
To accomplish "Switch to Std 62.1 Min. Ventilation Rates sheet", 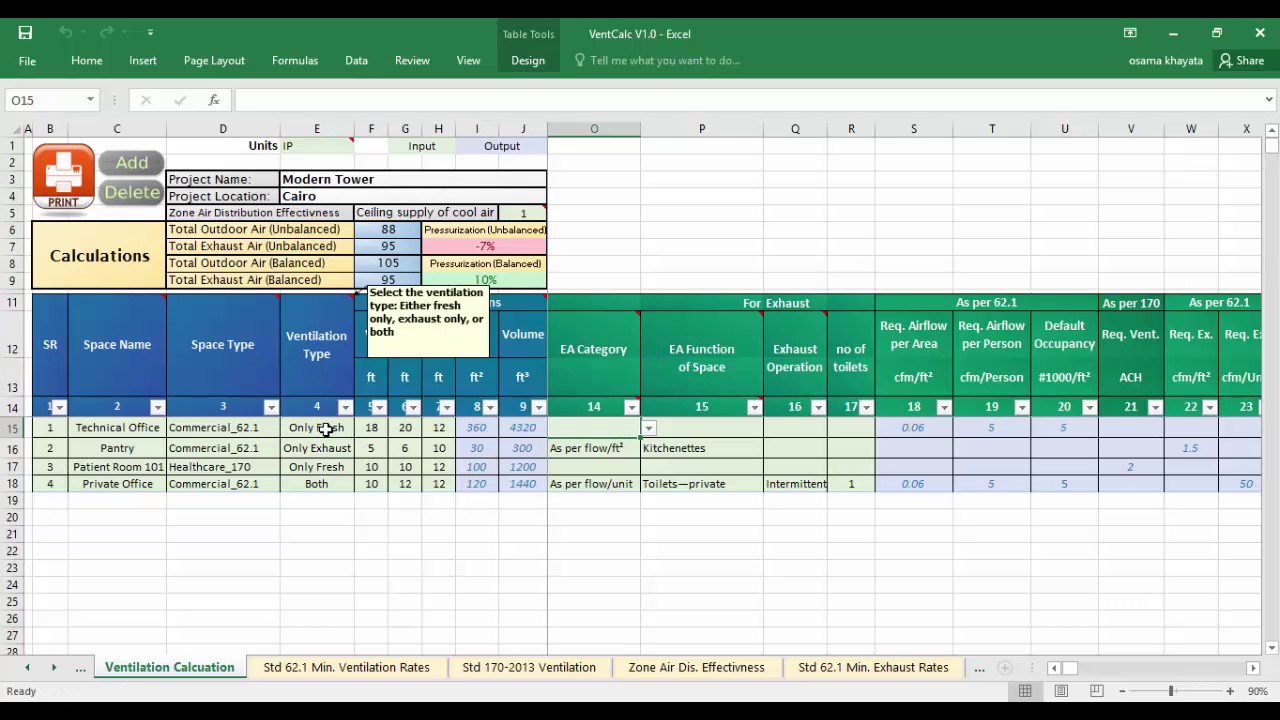I will 346,667.
